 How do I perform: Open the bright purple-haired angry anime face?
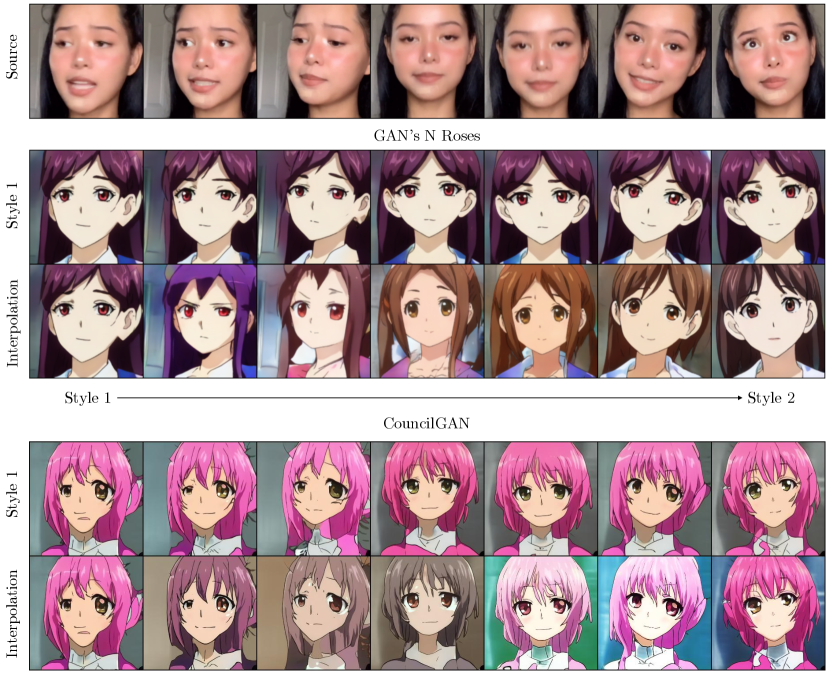200,321
